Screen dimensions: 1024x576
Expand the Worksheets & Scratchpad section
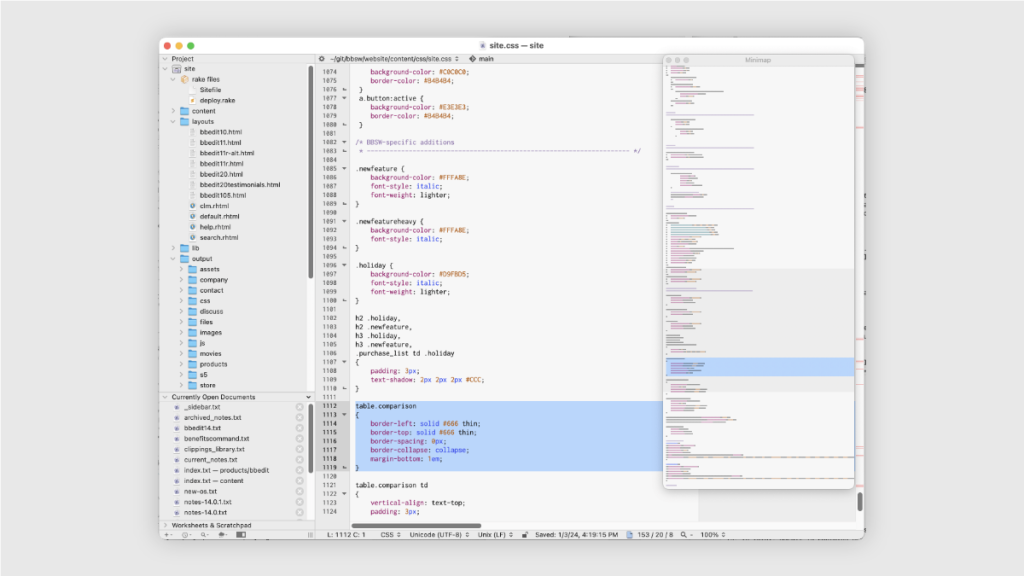(x=166, y=524)
